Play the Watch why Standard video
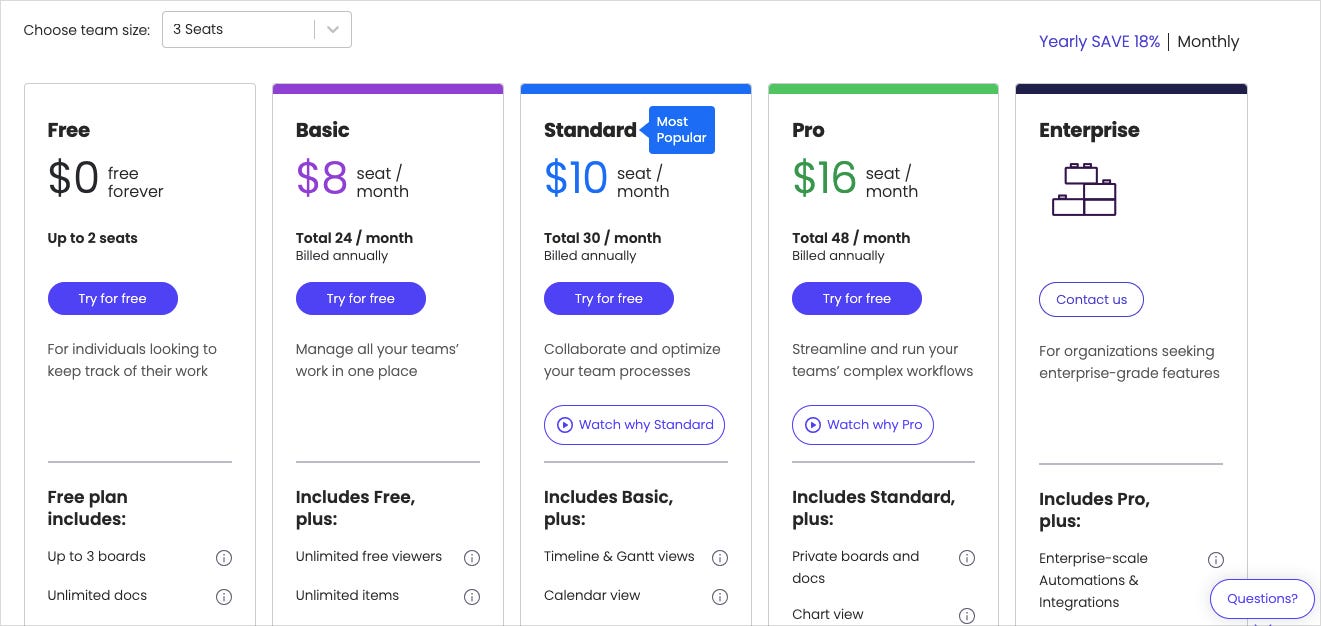Viewport: 1321px width, 626px height. [634, 425]
